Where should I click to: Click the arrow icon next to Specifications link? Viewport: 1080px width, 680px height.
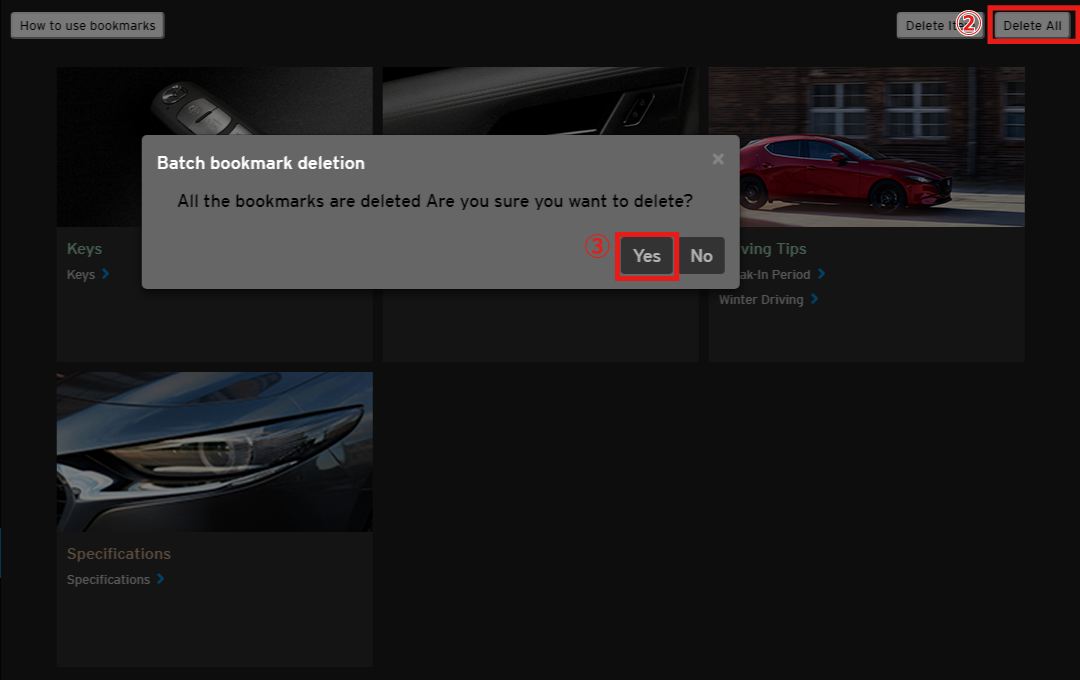click(161, 579)
